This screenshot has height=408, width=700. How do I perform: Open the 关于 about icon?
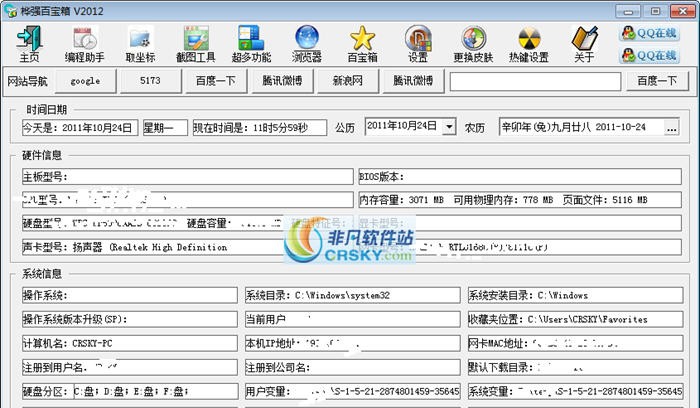[584, 44]
